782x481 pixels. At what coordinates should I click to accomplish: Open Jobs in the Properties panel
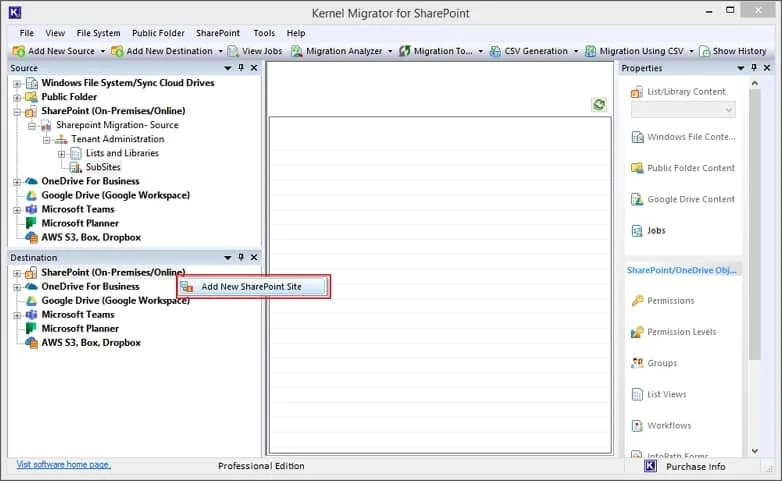tap(648, 231)
